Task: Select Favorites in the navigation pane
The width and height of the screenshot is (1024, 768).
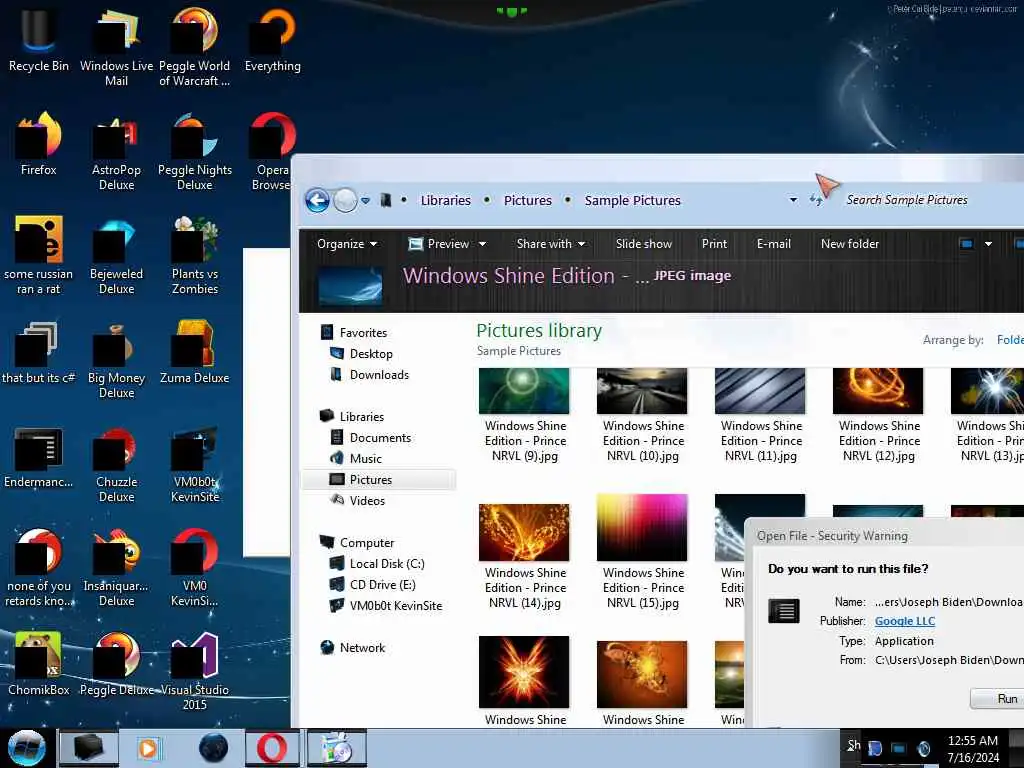Action: [354, 332]
